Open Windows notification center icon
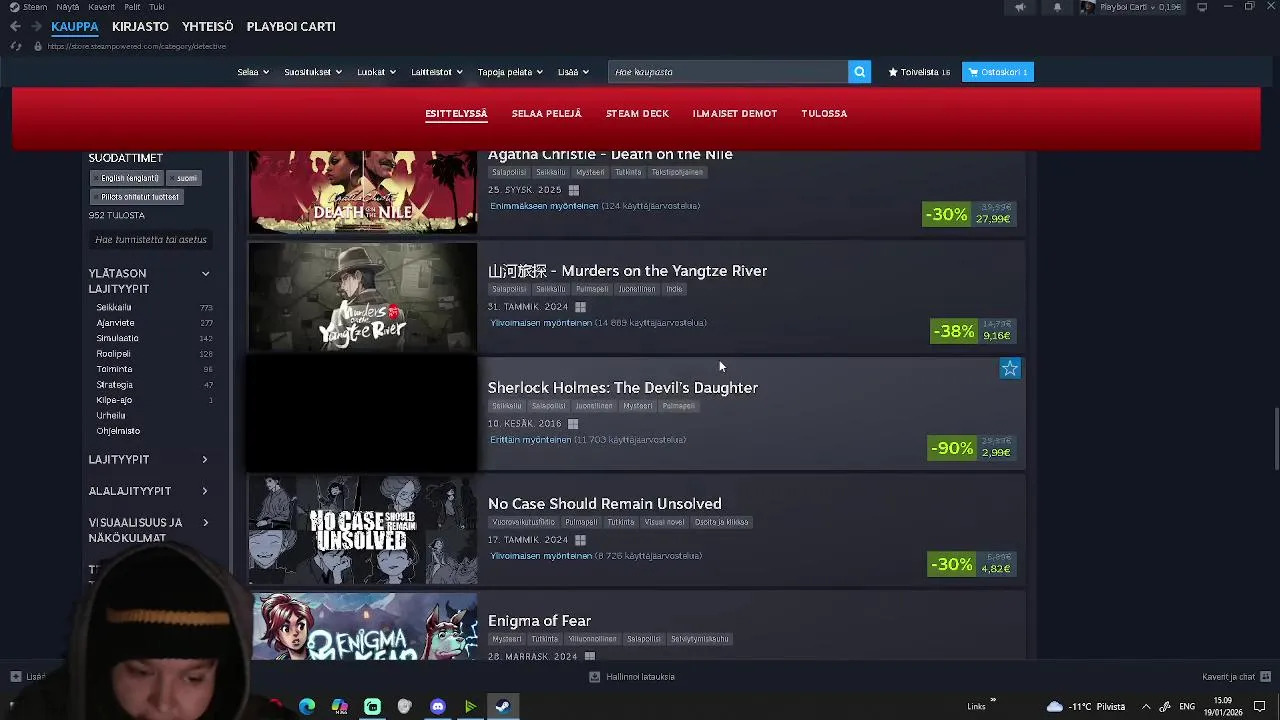This screenshot has width=1280, height=720. (1260, 707)
